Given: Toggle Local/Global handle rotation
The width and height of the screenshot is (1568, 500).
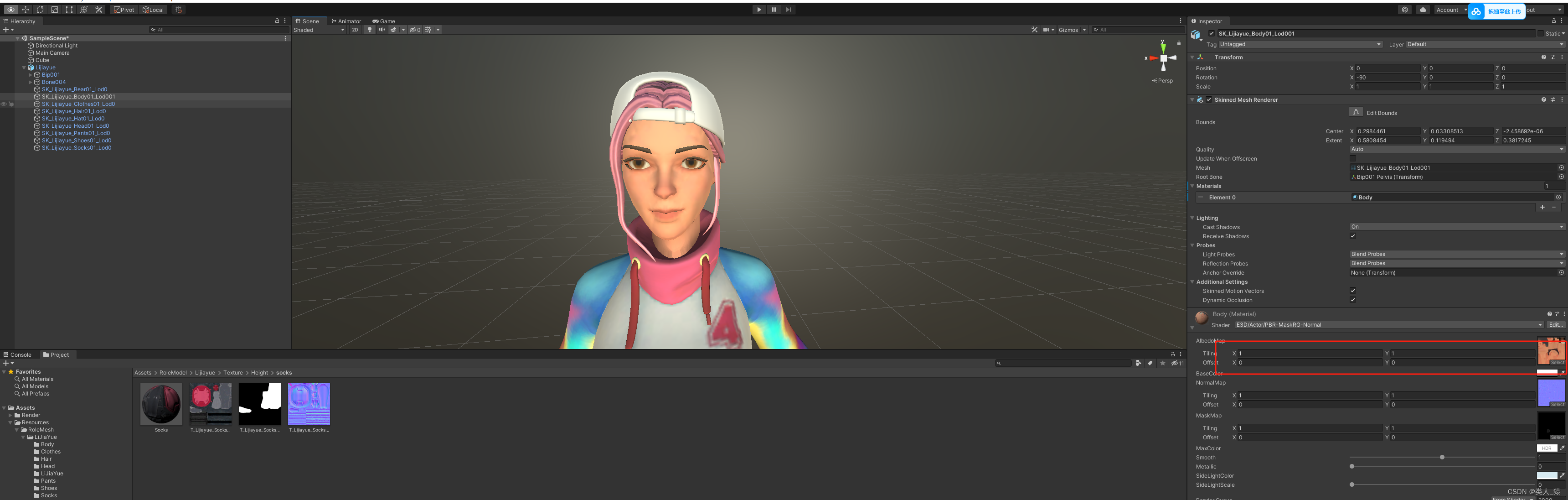Looking at the screenshot, I should (x=154, y=10).
